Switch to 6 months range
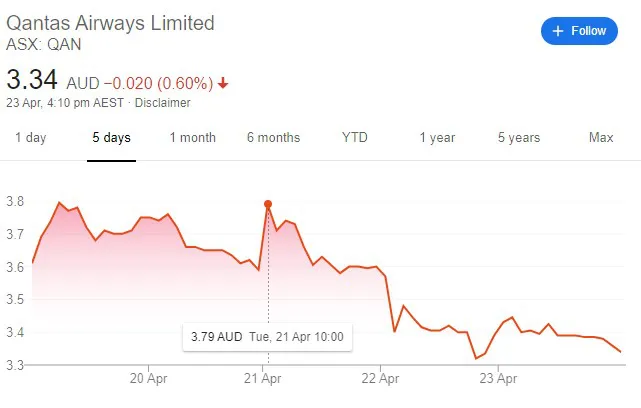The height and width of the screenshot is (408, 641). point(273,138)
